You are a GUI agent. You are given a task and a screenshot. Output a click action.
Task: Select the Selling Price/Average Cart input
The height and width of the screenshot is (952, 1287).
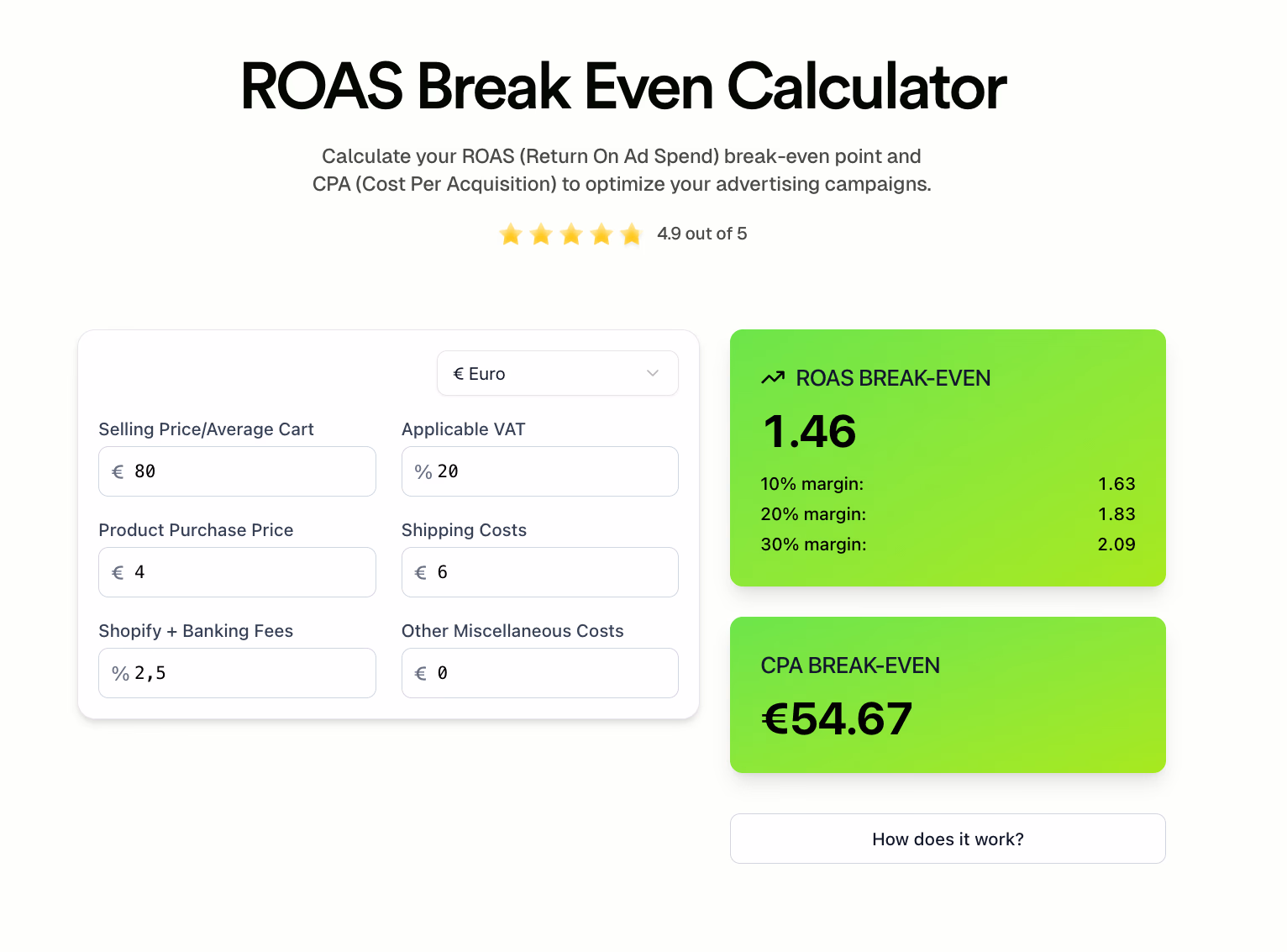(237, 471)
